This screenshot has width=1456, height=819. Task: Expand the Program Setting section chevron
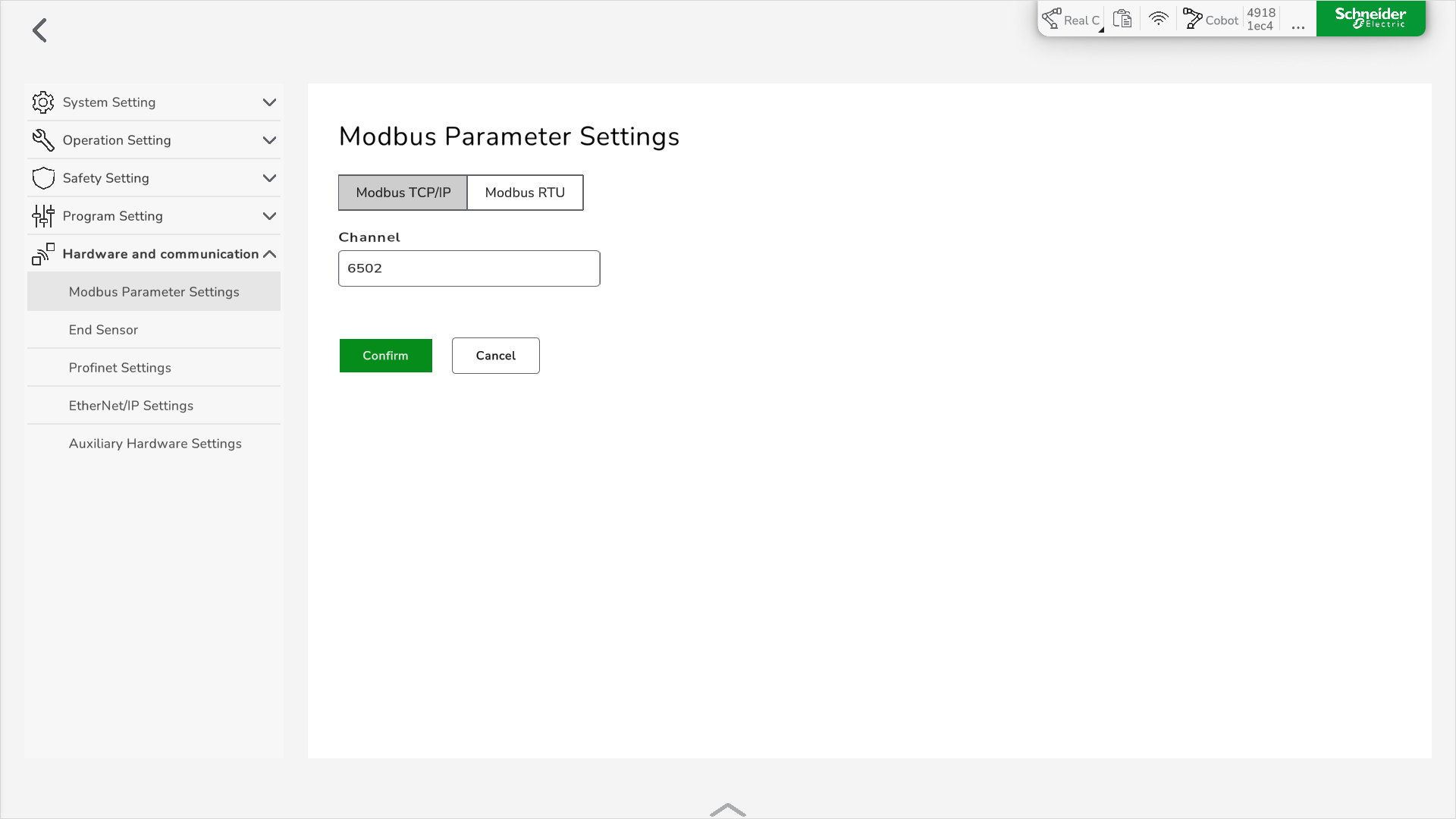tap(269, 216)
